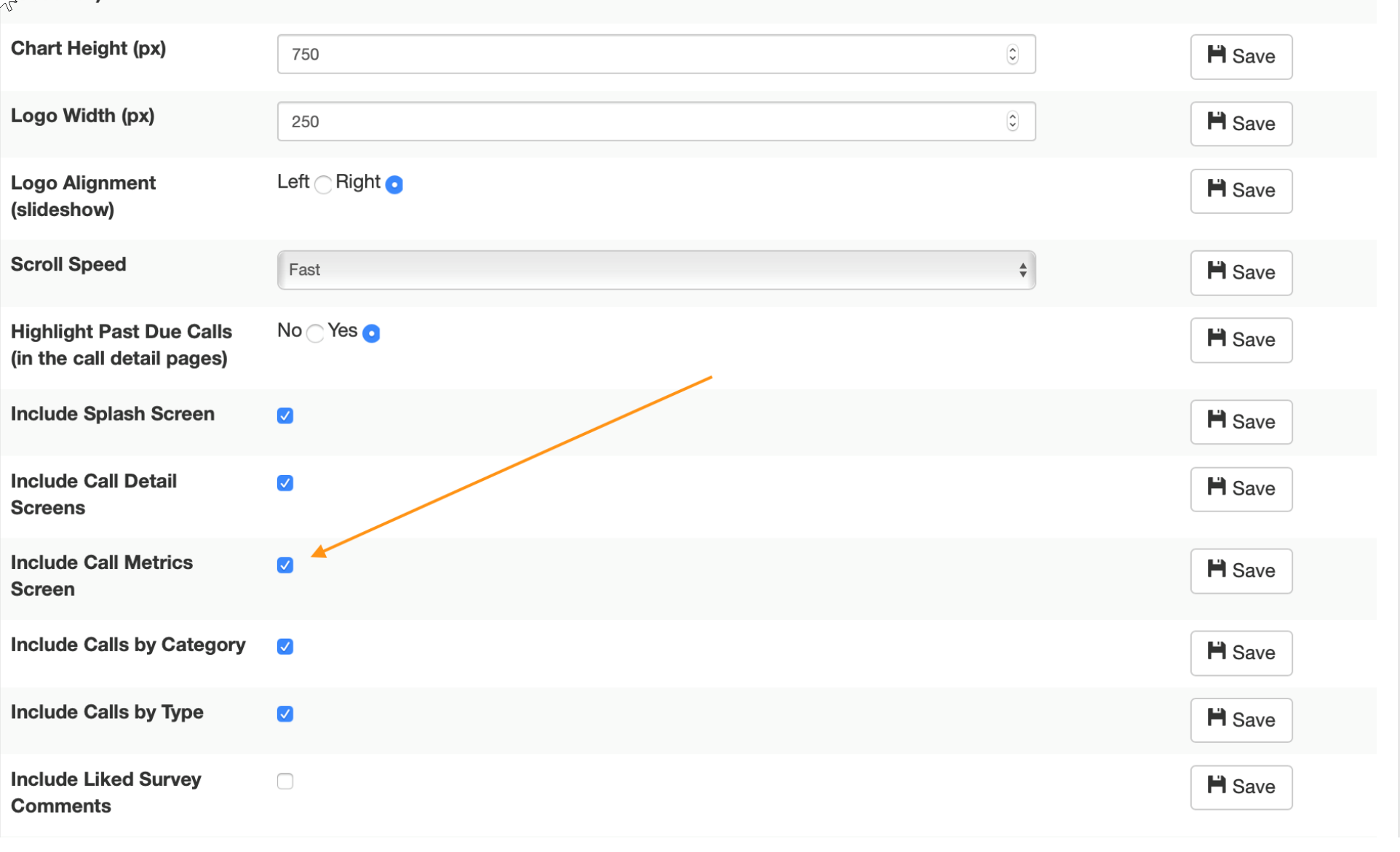
Task: Click the "Chart Height (px)" label
Action: (x=88, y=49)
